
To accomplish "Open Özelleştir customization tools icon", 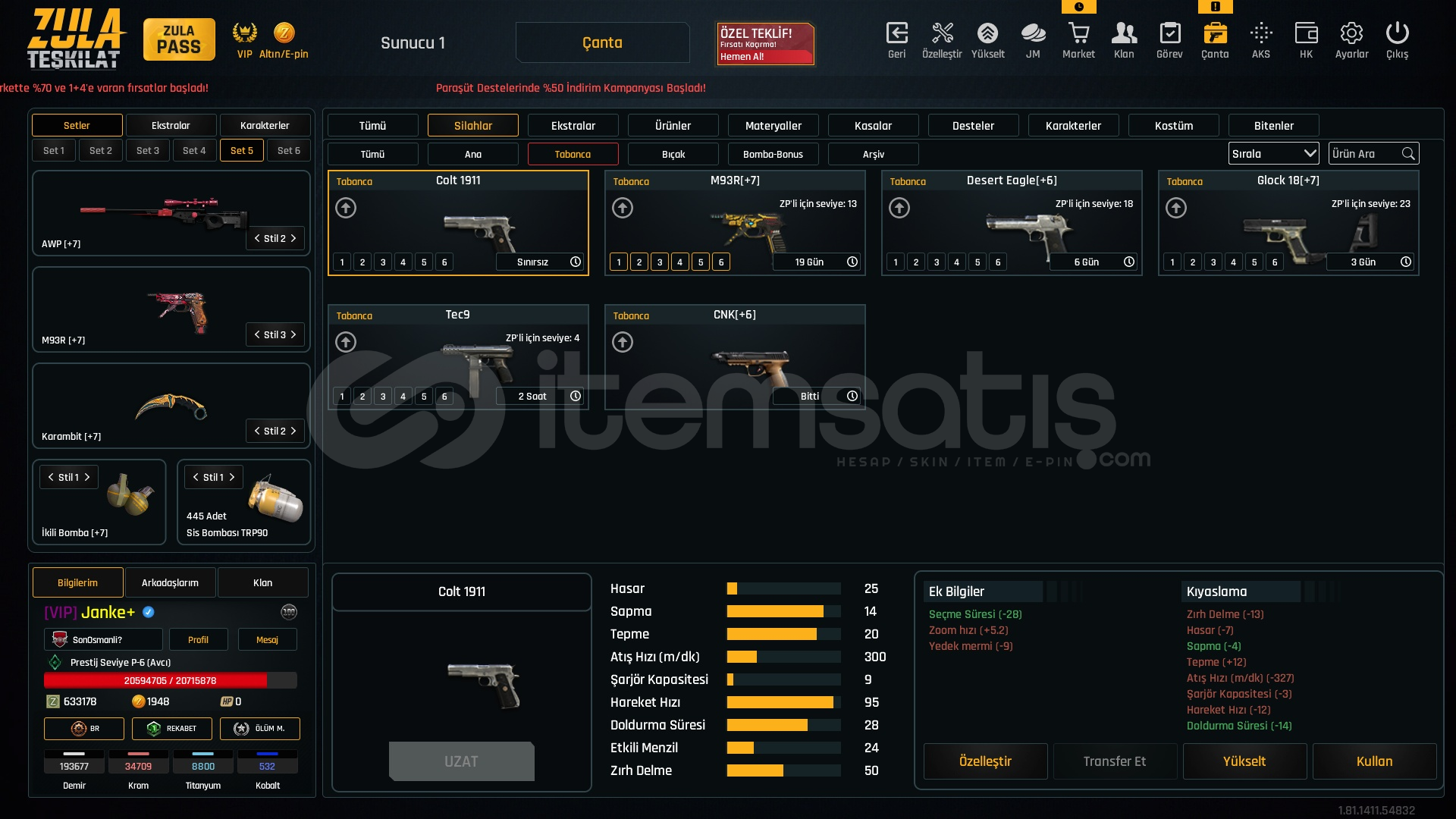I will click(x=942, y=33).
